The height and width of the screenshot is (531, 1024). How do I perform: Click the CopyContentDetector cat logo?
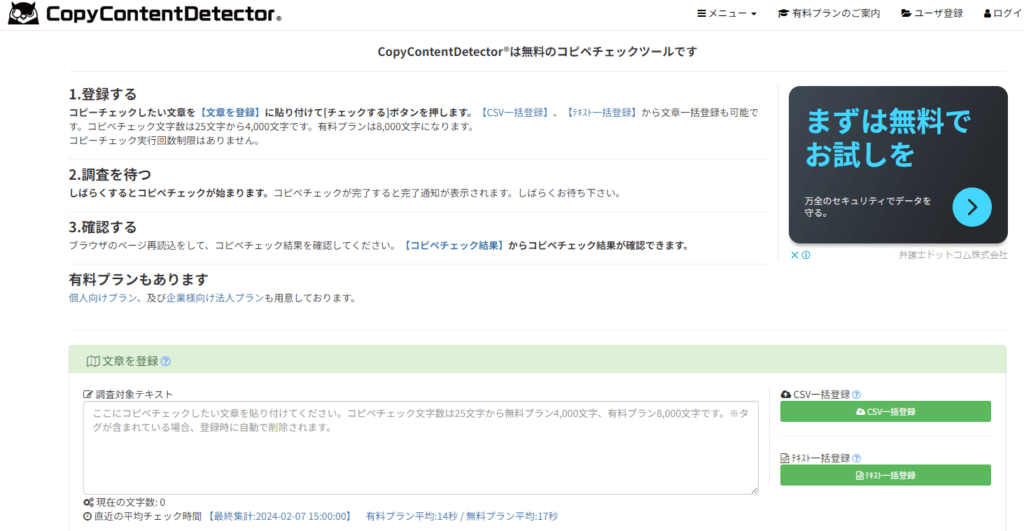tap(24, 14)
